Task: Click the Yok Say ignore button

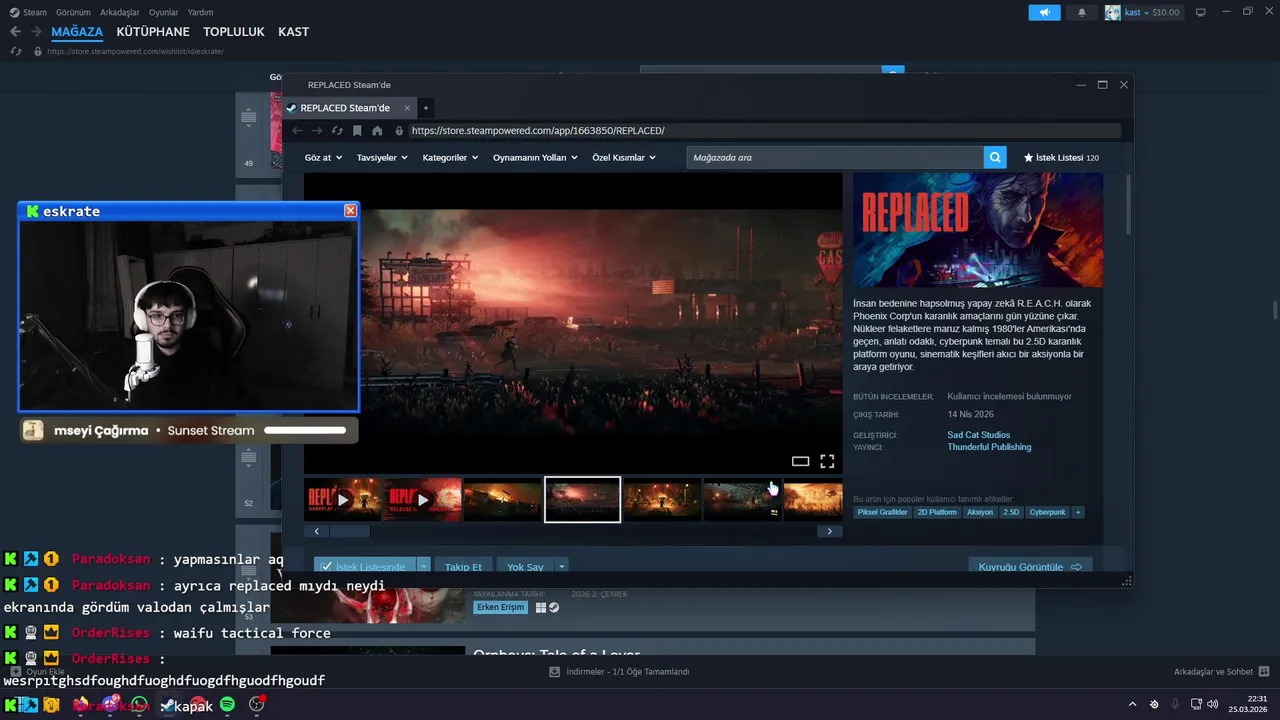Action: [x=525, y=567]
